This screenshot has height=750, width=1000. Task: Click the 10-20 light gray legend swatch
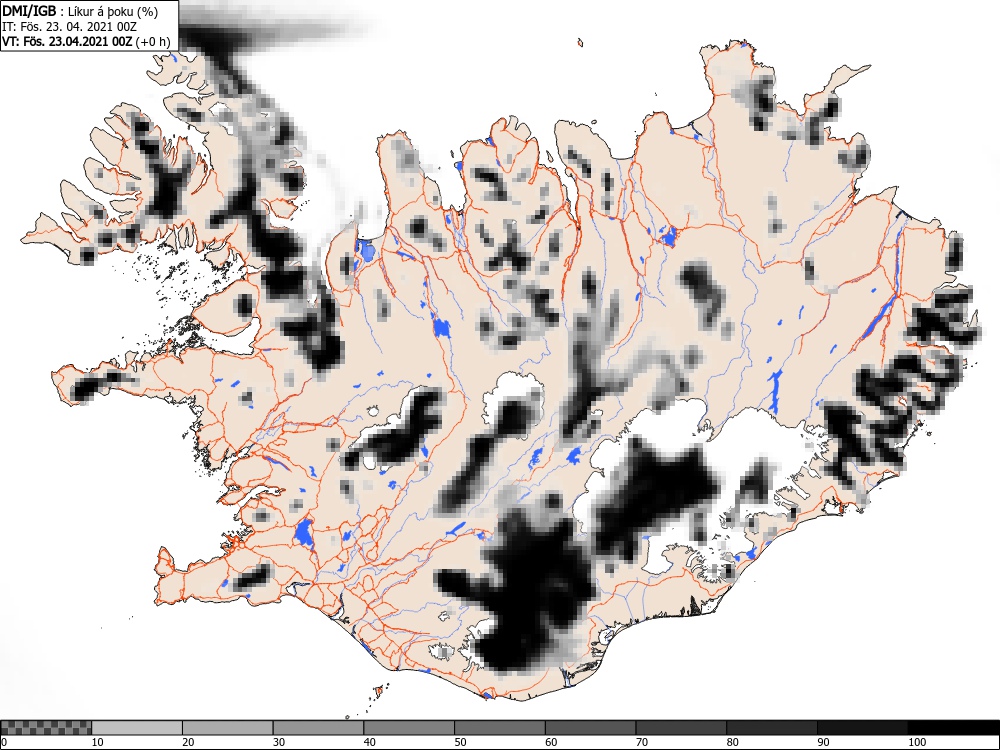pos(137,728)
